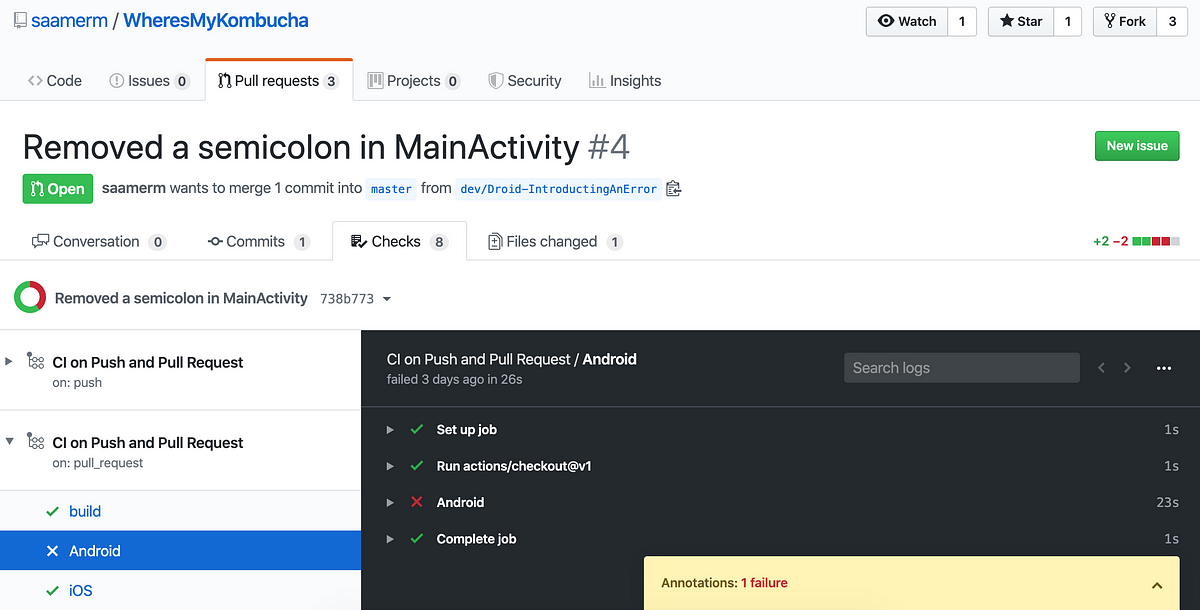
Task: Collapse the pull_request workflow group
Action: pos(10,441)
